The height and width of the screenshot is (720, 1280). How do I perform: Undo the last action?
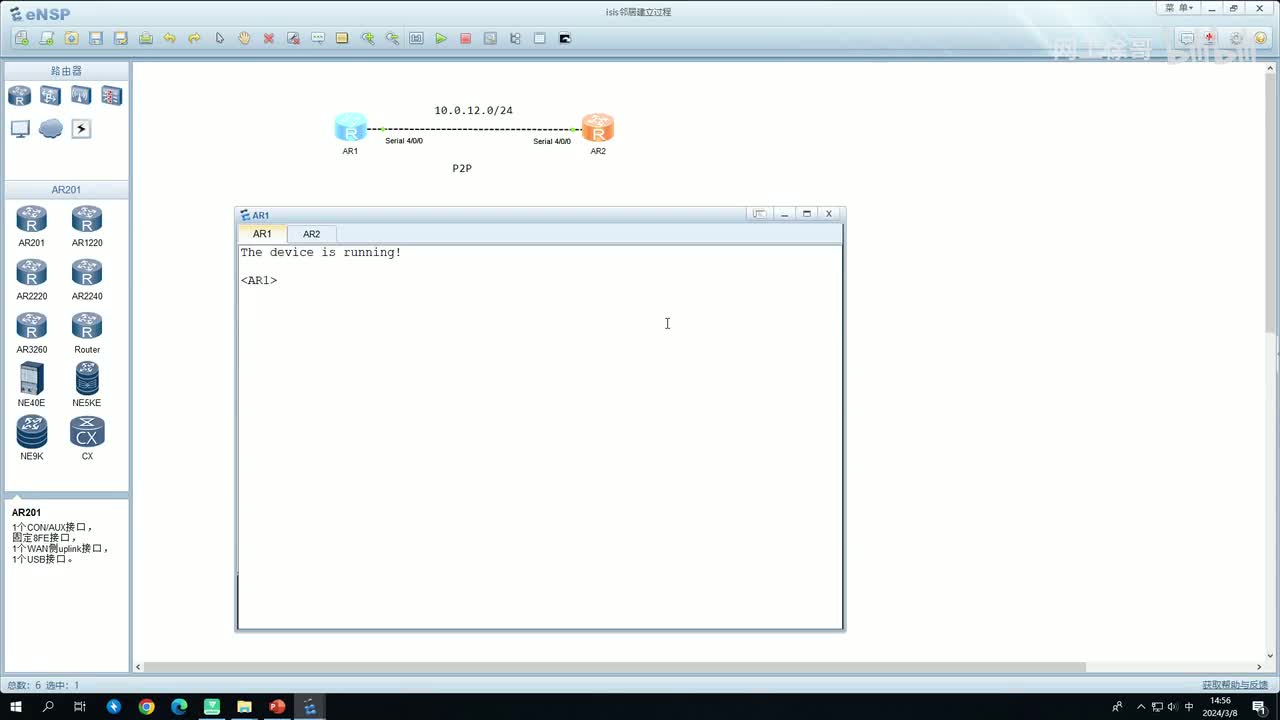click(170, 38)
